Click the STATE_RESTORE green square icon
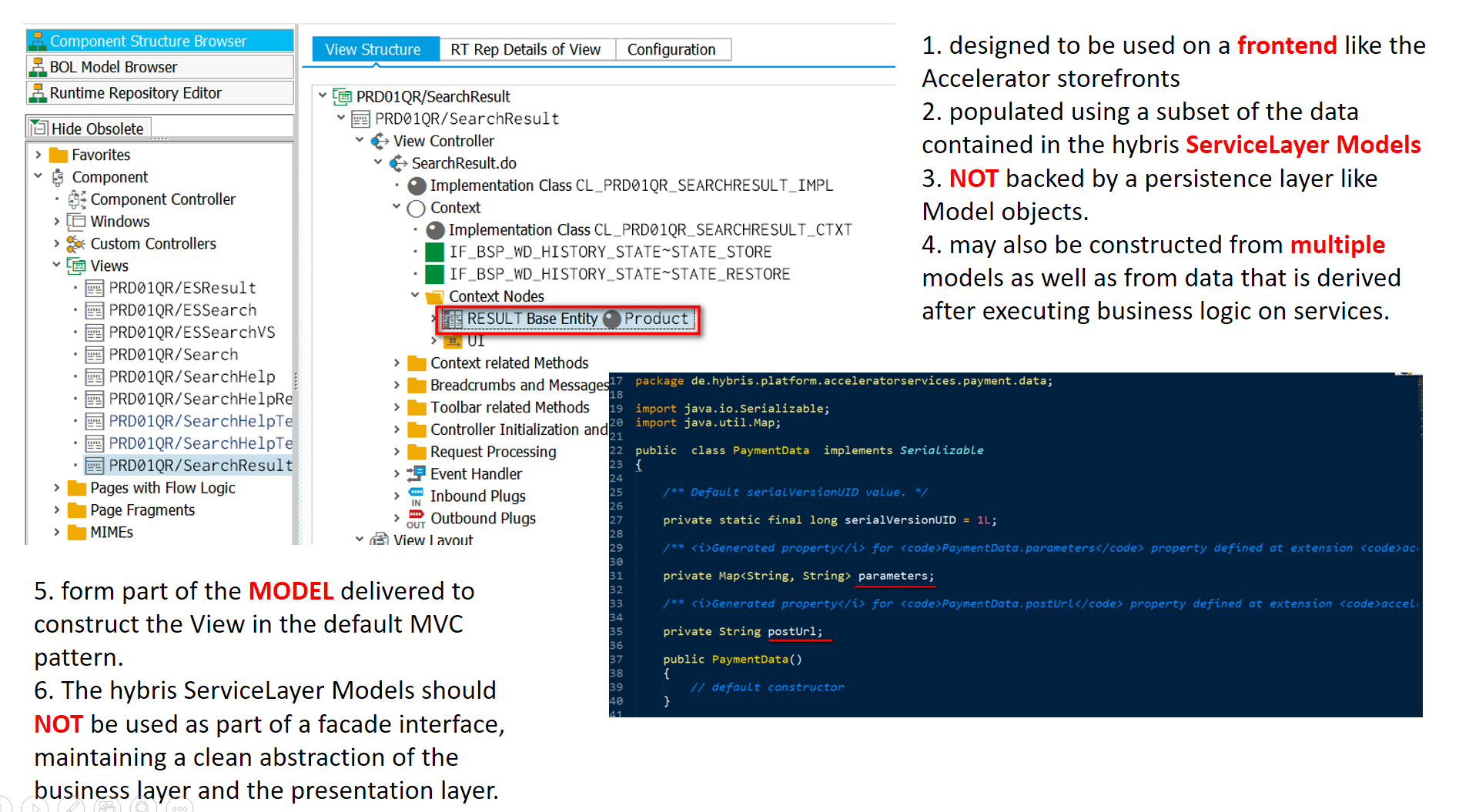Screen dimensions: 1459x812 click(435, 274)
